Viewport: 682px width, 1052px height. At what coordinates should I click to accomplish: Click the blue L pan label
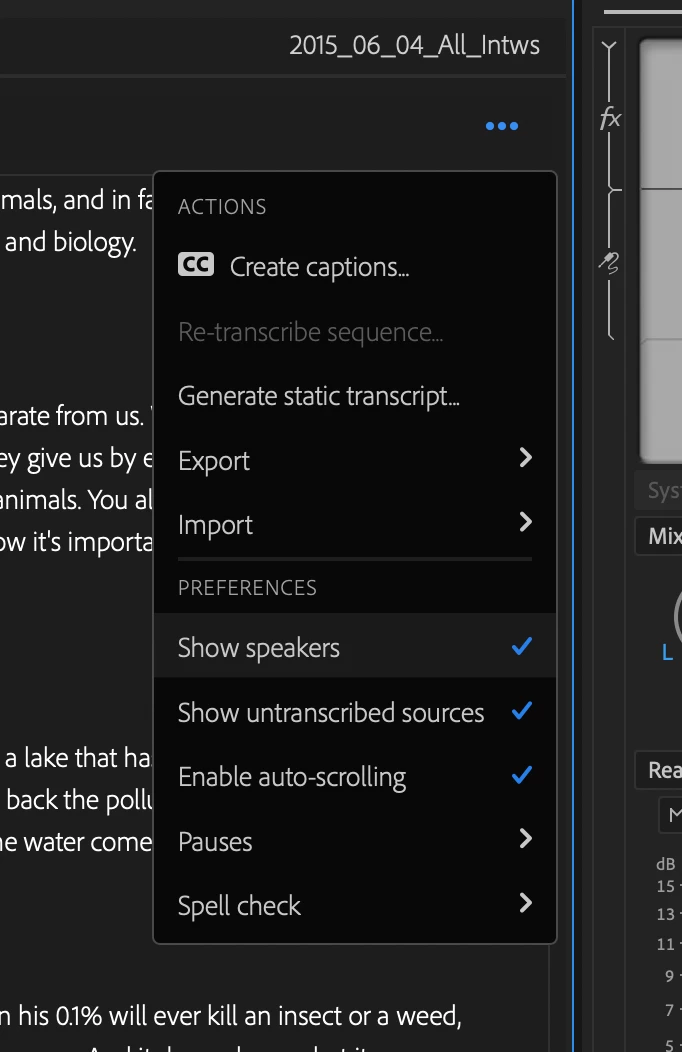(x=667, y=653)
